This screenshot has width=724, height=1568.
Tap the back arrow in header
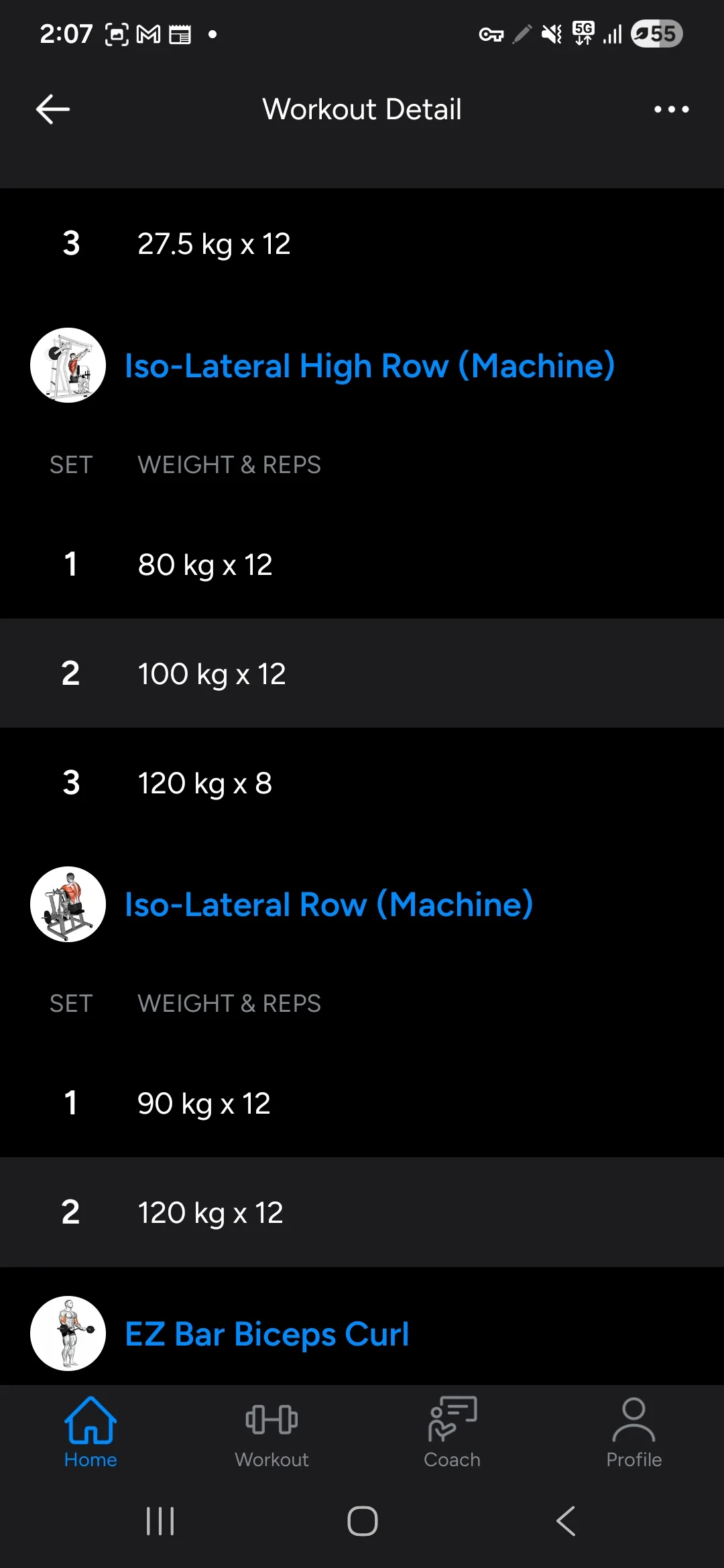pos(53,109)
